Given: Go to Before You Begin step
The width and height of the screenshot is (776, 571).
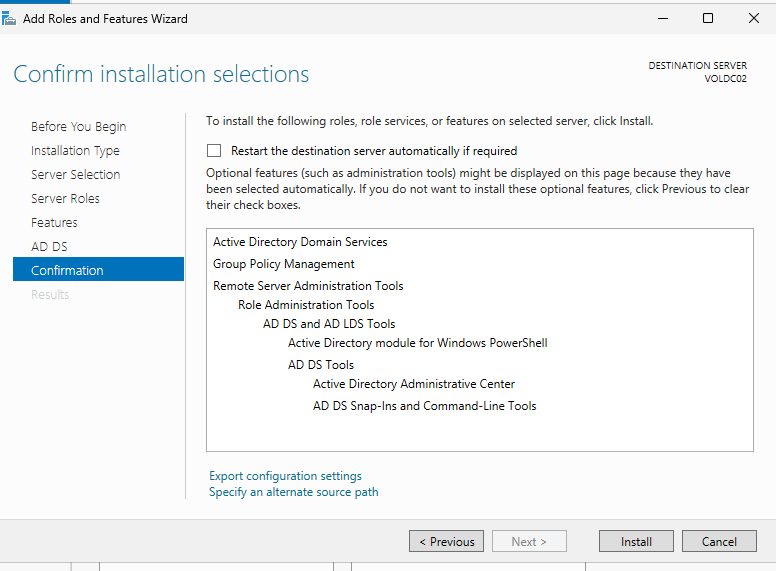Looking at the screenshot, I should pos(78,127).
